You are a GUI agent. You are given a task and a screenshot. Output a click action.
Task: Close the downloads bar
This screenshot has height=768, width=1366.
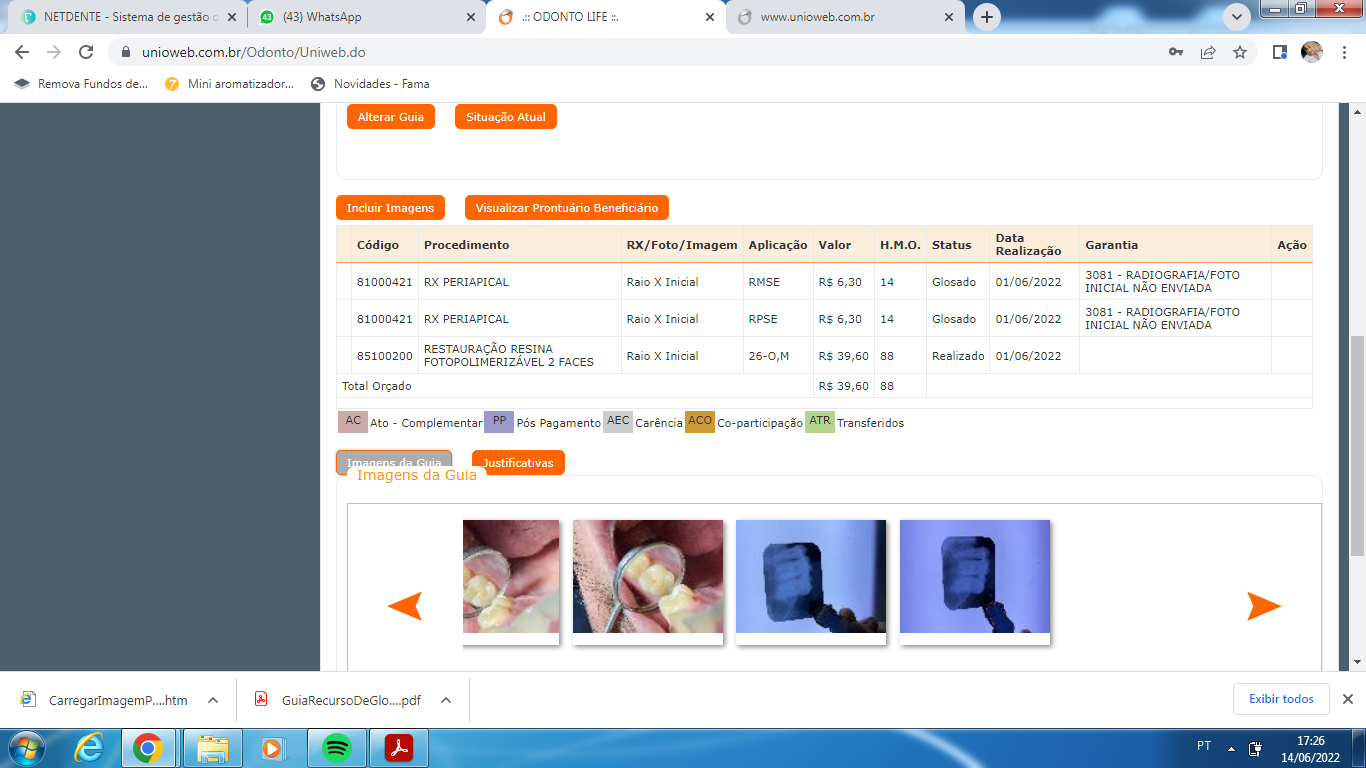(x=1347, y=699)
